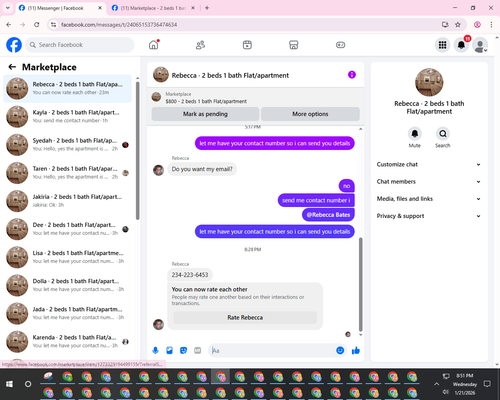Open conversation info purple icon
This screenshot has width=500, height=400.
pyautogui.click(x=352, y=75)
